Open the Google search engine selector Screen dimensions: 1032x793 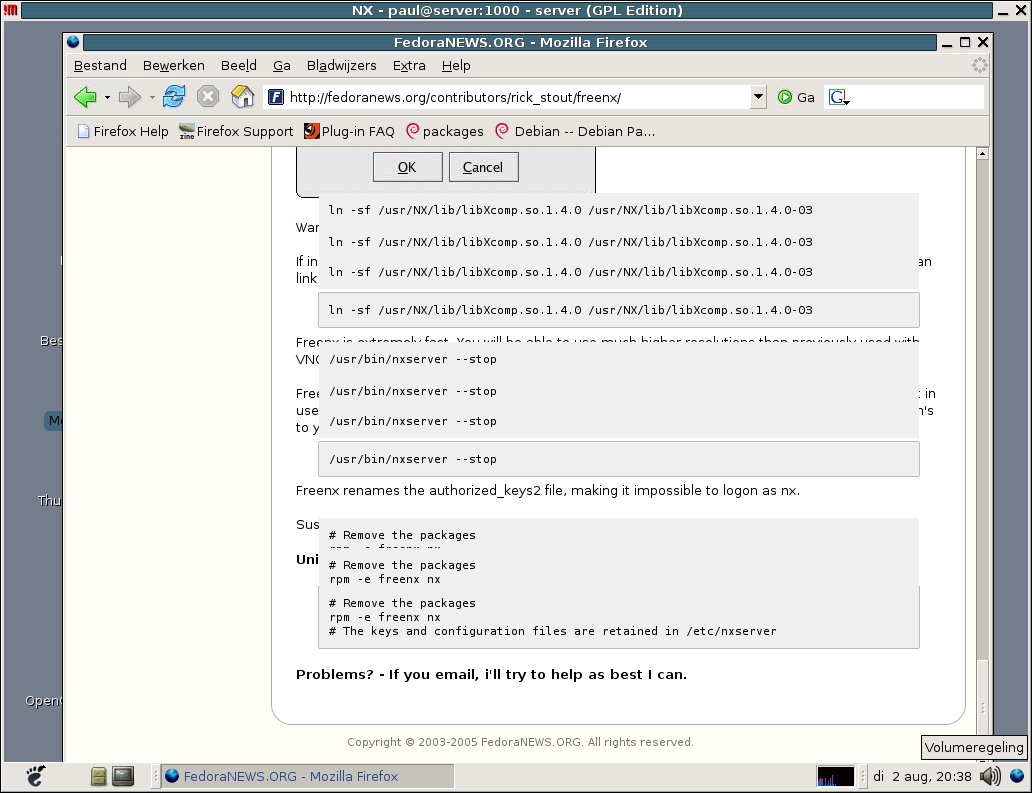(839, 97)
